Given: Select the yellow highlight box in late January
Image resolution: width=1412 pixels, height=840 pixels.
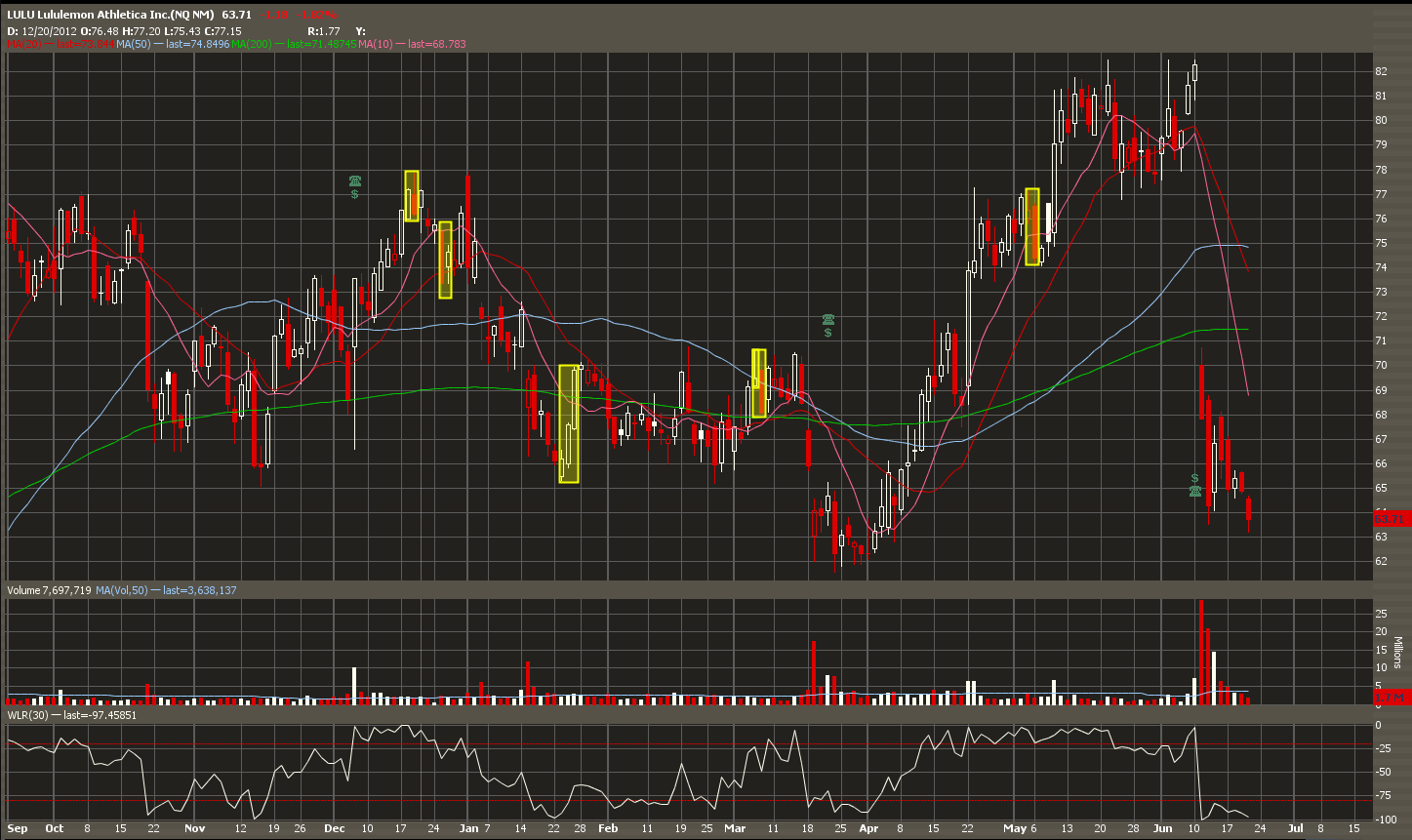Looking at the screenshot, I should (569, 424).
